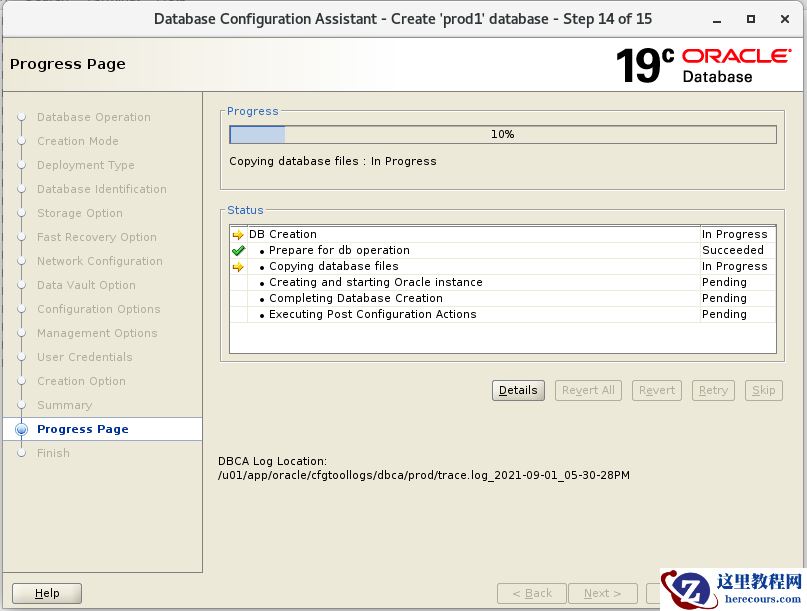Click the Retry button

tap(713, 390)
